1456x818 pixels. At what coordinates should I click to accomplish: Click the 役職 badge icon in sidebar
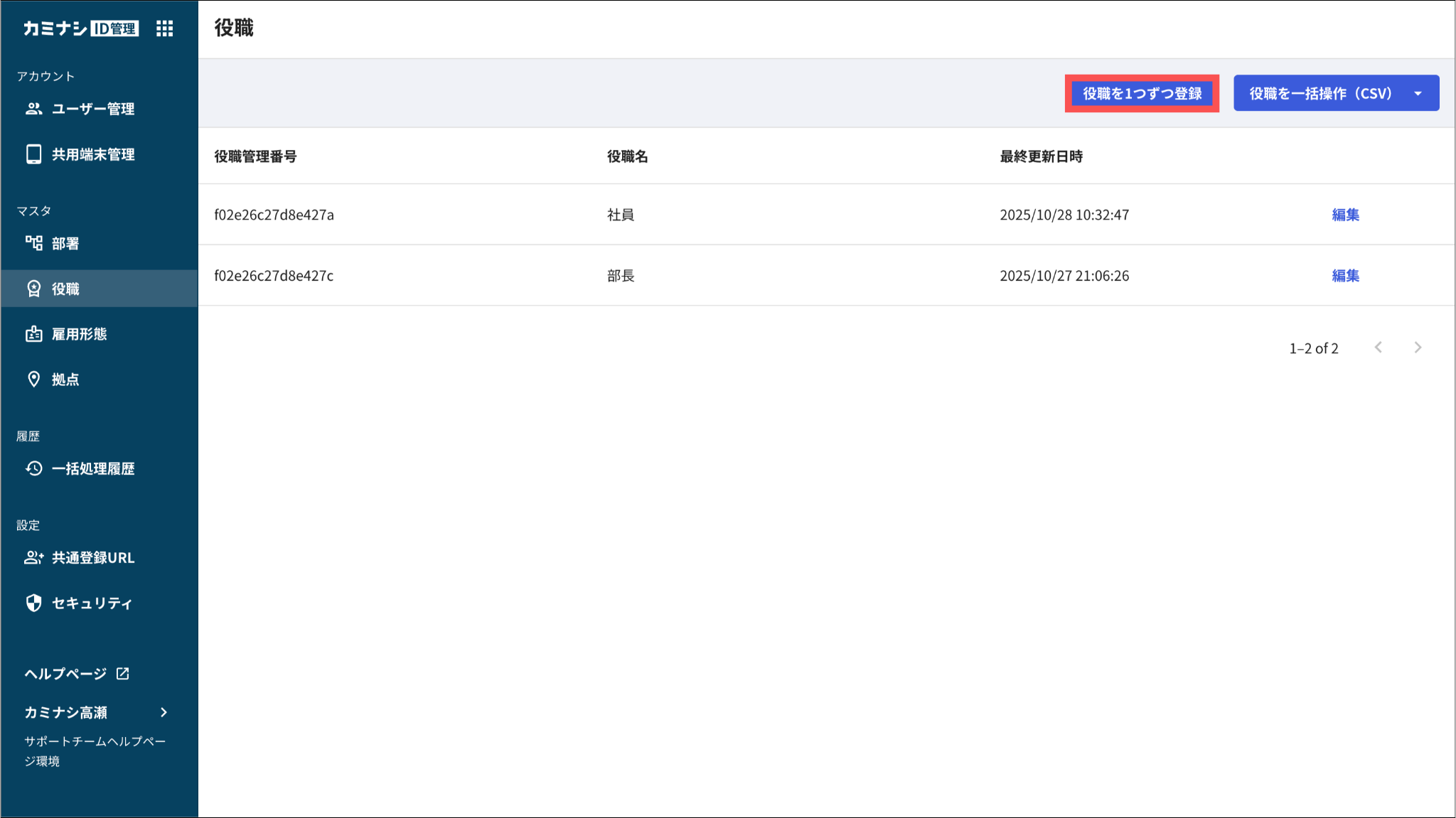coord(33,289)
